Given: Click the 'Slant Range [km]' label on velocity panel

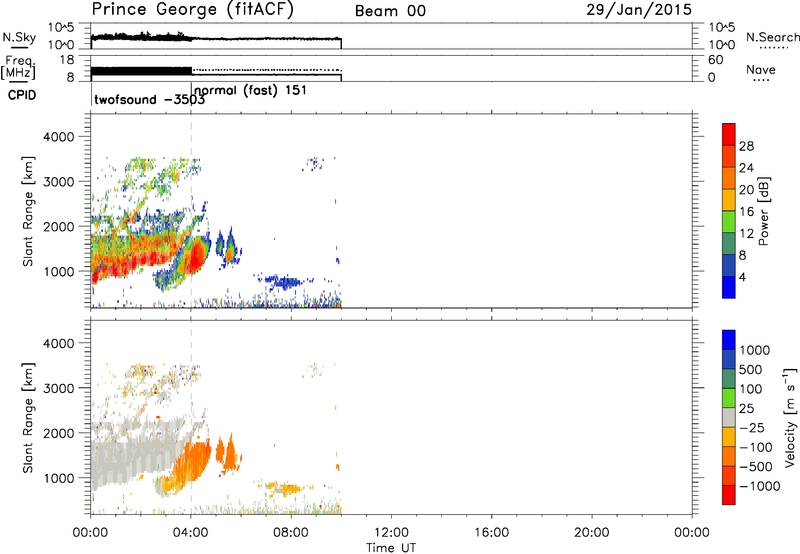Looking at the screenshot, I should (x=28, y=418).
